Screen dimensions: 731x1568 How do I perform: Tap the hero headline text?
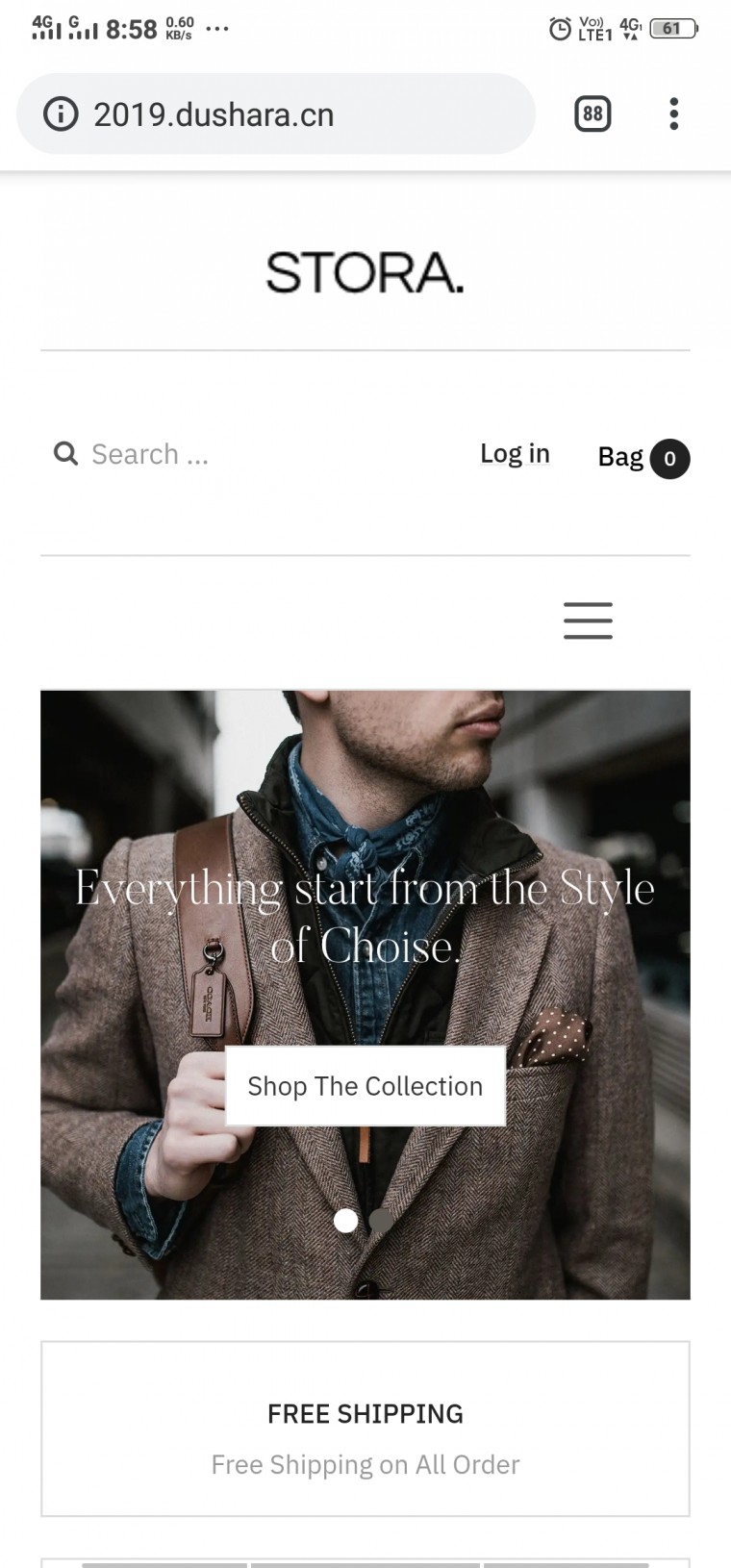tap(365, 917)
